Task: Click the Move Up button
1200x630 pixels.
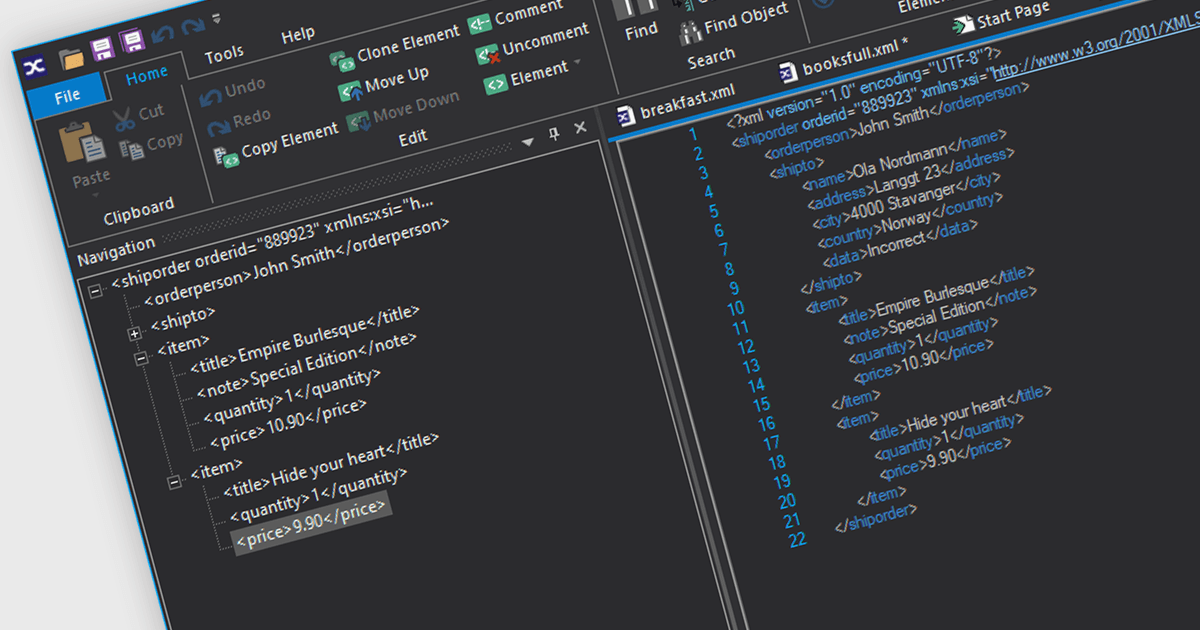Action: tap(384, 83)
